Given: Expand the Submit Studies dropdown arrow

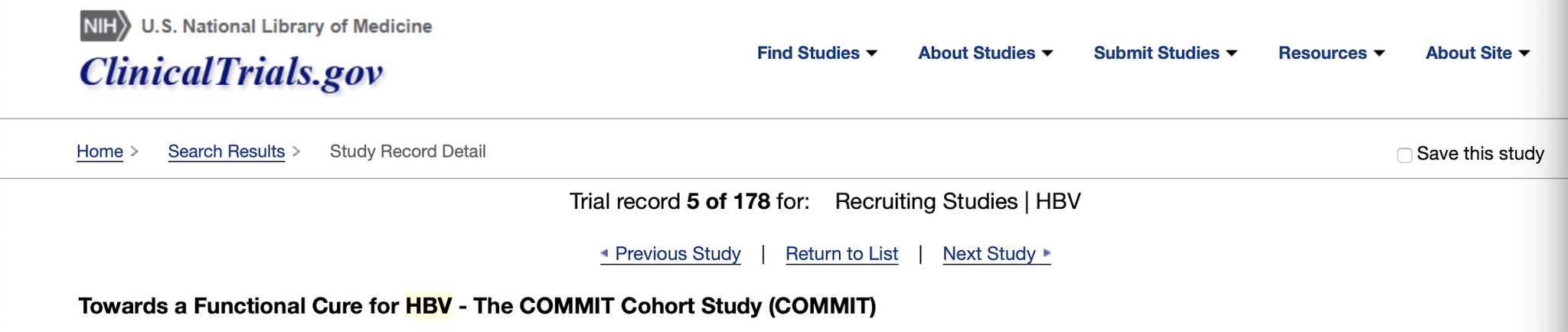Looking at the screenshot, I should coord(1231,54).
